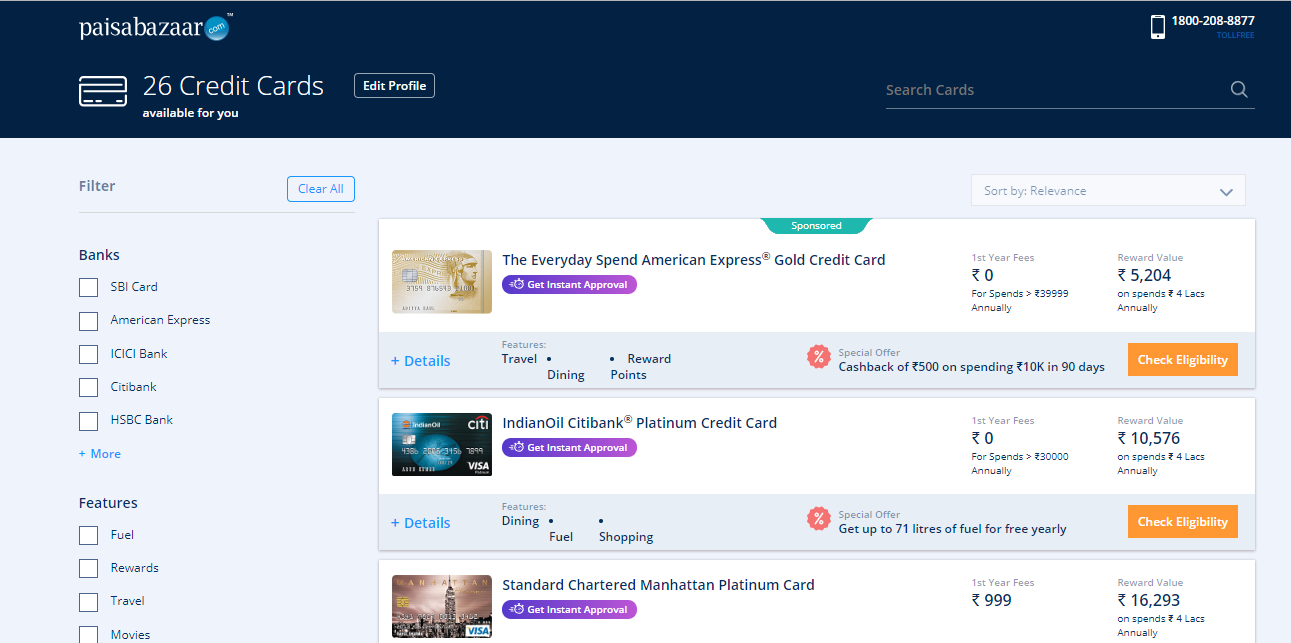Tick the American Express bank filter
Image resolution: width=1291 pixels, height=643 pixels.
coord(89,321)
